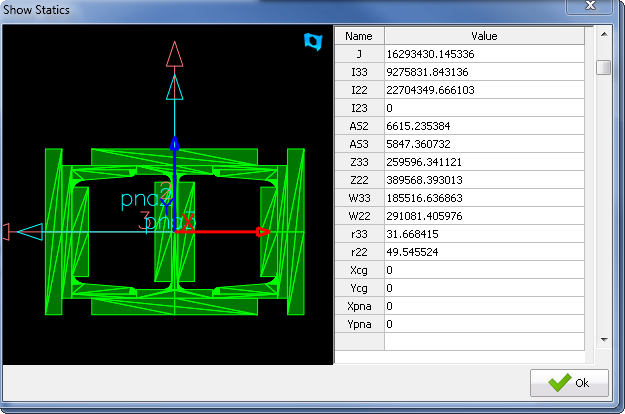625x414 pixels.
Task: Click the table's vertical scrollbar thumb
Action: [603, 68]
